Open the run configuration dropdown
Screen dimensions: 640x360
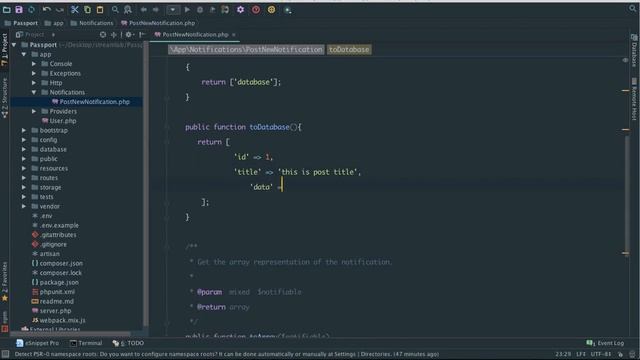tap(173, 9)
